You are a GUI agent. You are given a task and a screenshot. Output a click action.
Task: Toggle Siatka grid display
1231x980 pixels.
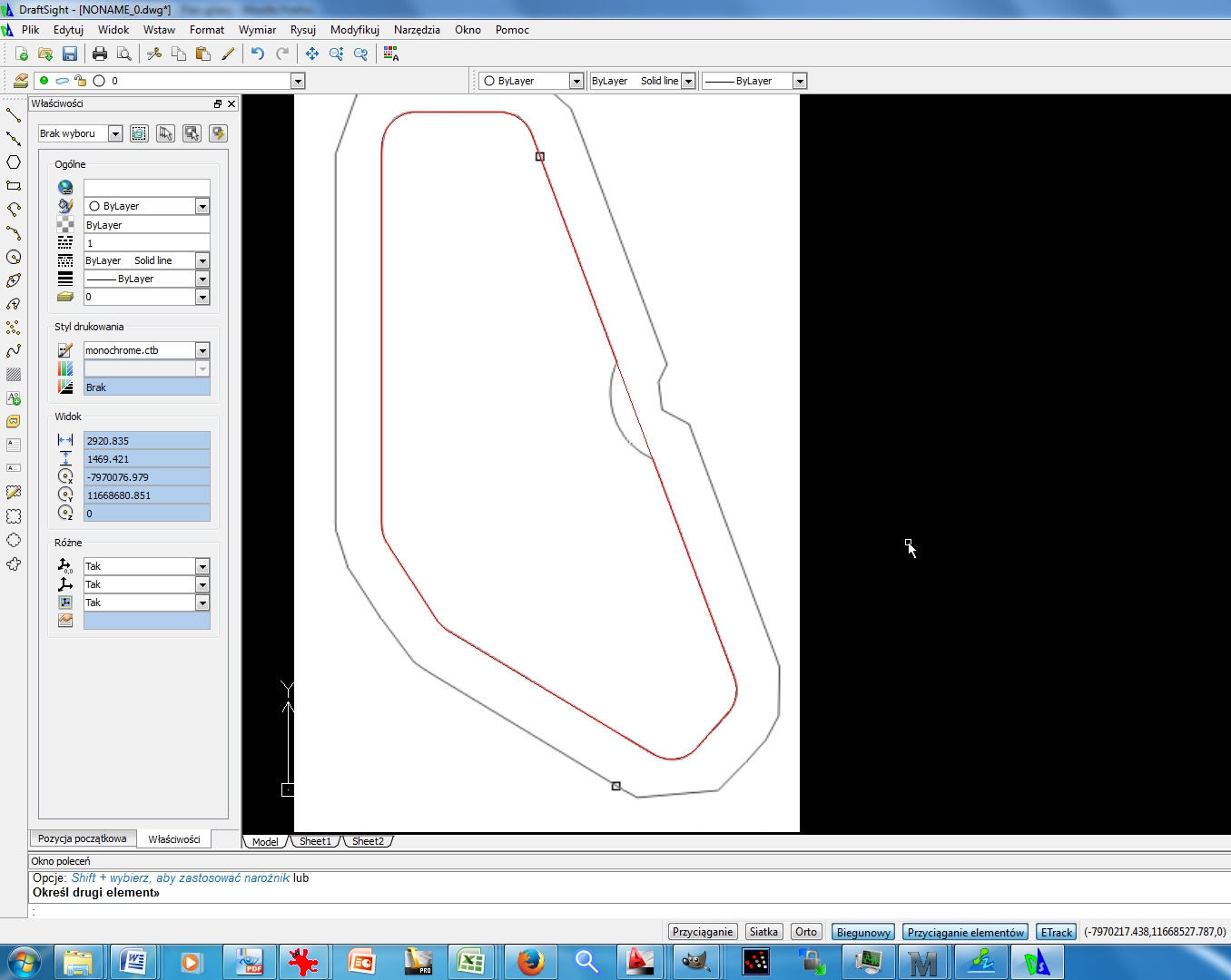[763, 932]
